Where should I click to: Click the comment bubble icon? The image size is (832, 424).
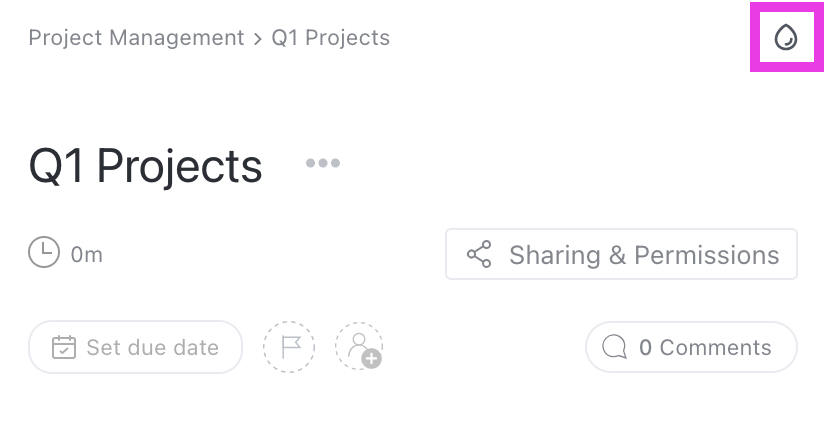pos(615,347)
